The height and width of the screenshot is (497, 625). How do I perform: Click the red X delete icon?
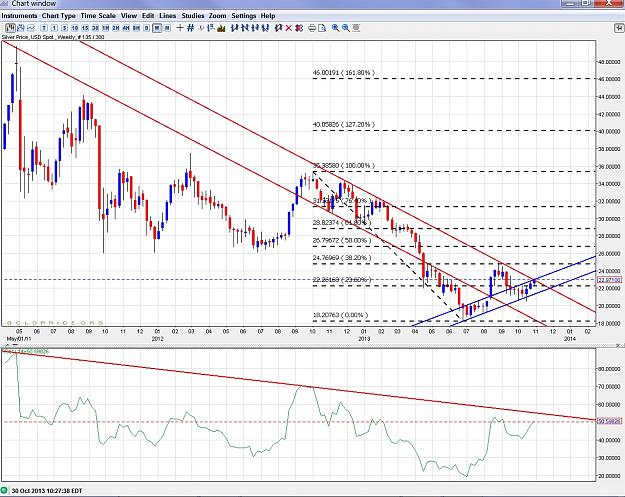289,28
